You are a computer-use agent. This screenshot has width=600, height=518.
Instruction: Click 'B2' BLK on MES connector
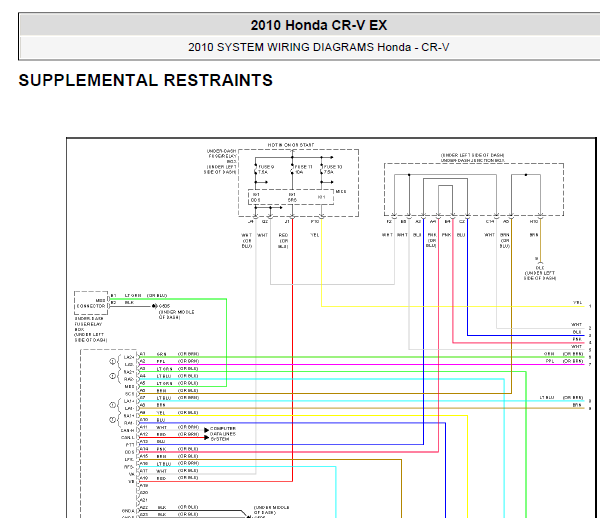tap(113, 303)
